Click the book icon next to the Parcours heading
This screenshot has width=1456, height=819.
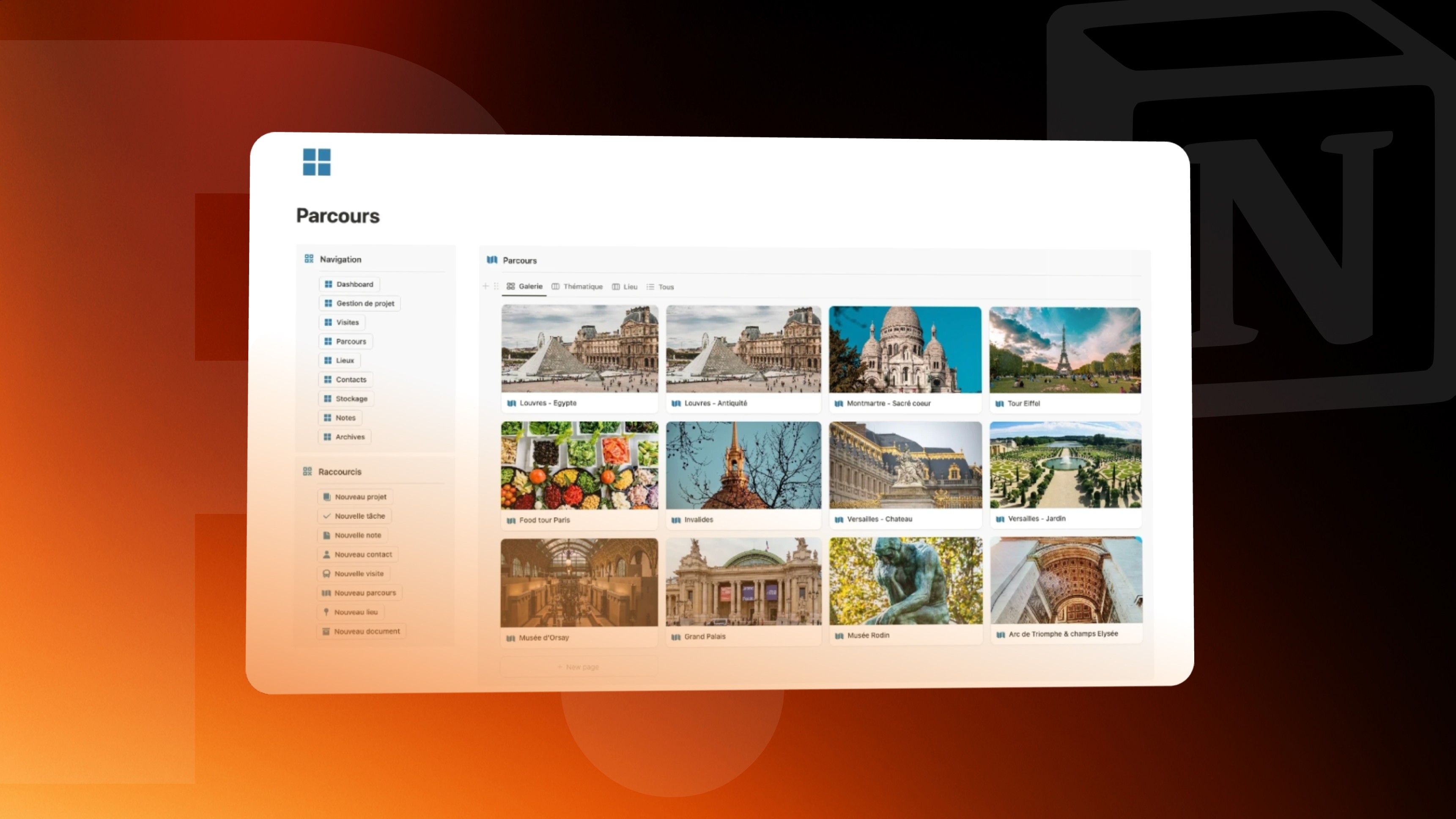coord(492,260)
